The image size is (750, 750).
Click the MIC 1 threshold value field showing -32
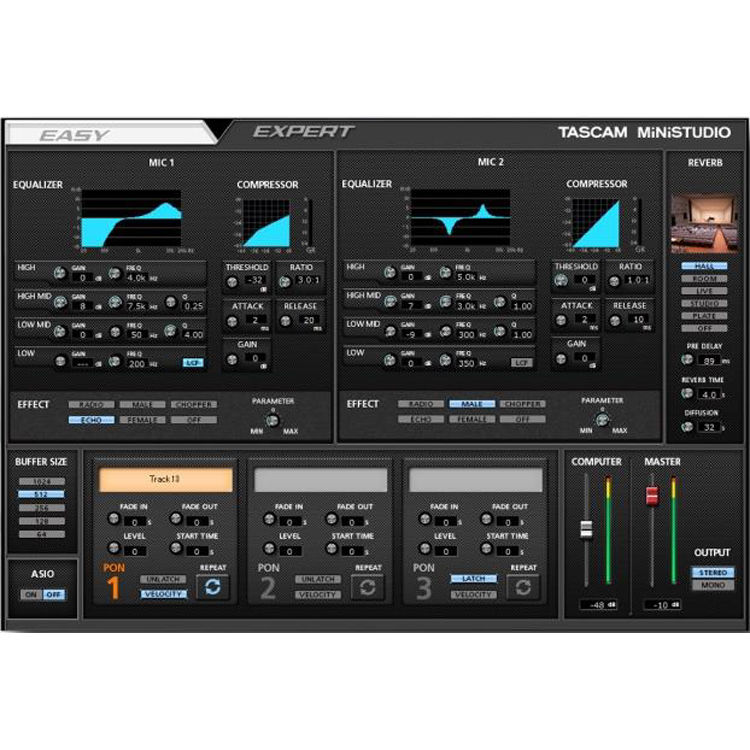point(256,280)
